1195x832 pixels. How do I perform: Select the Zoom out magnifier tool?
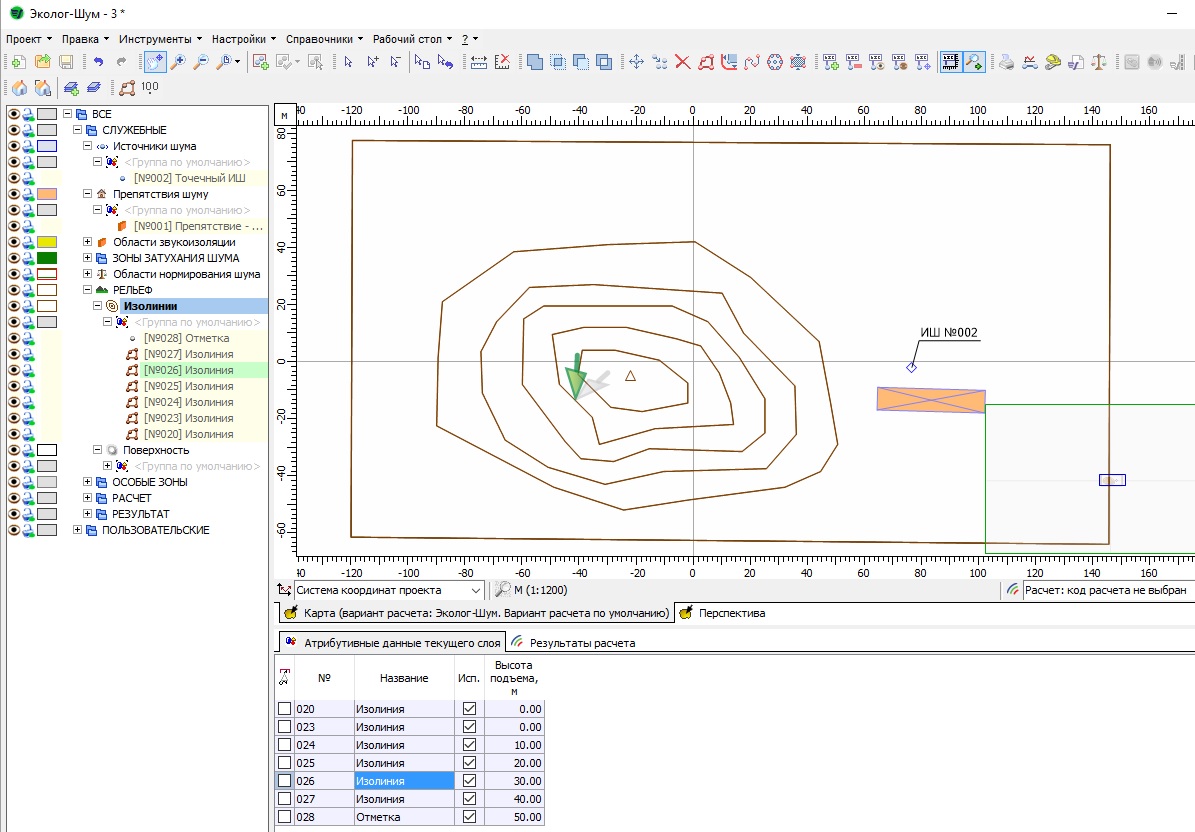[202, 62]
